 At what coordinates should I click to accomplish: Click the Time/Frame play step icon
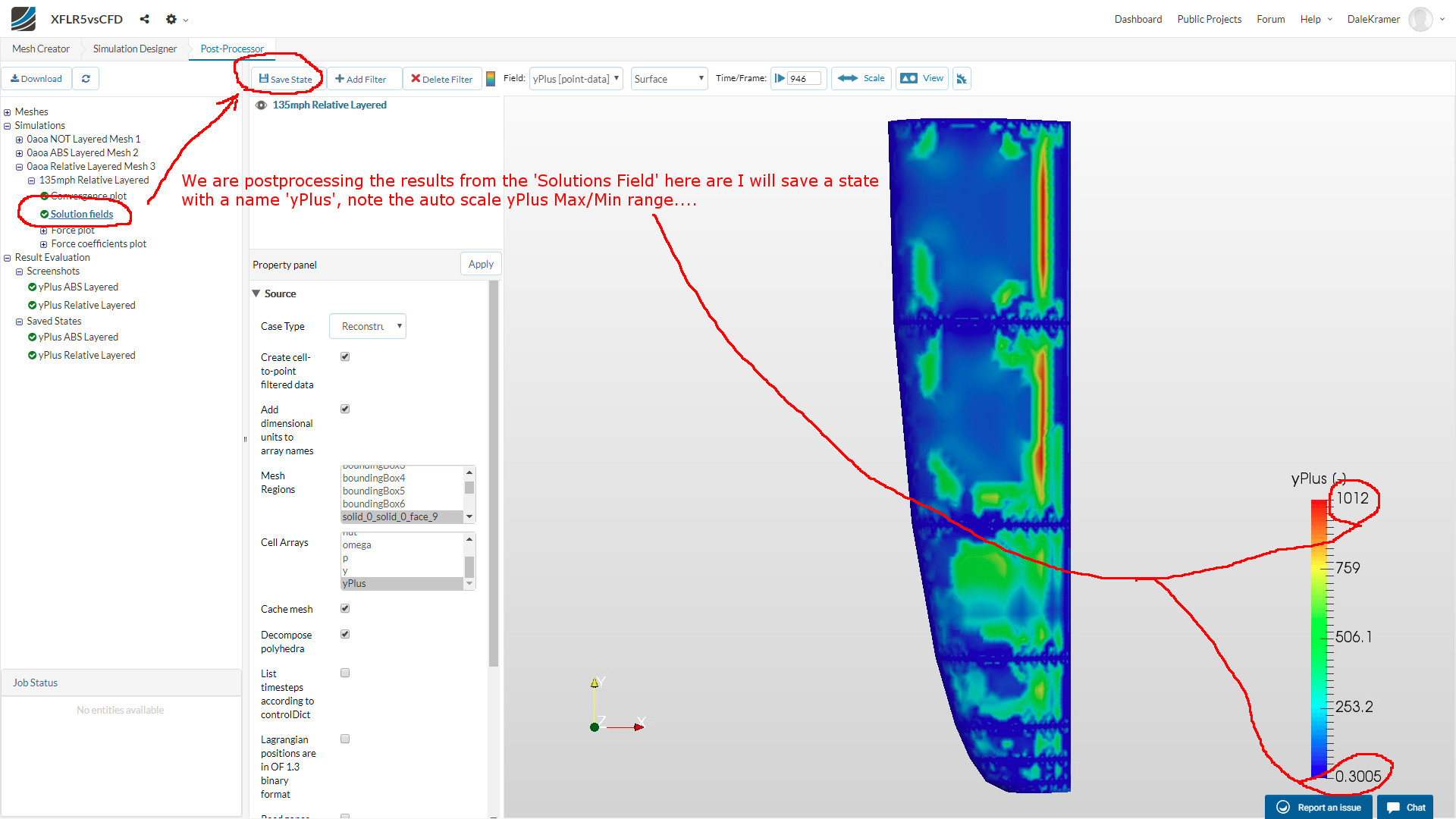780,79
